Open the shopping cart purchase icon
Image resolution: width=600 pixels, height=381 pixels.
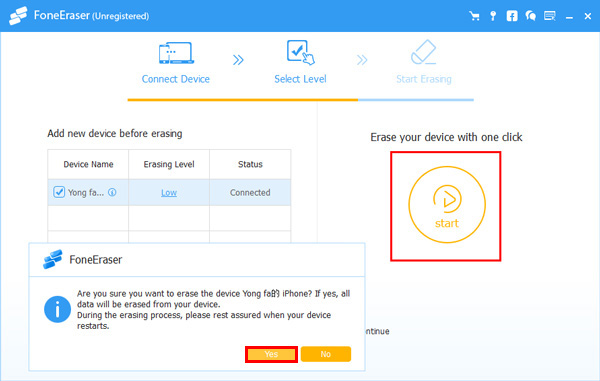click(x=474, y=16)
